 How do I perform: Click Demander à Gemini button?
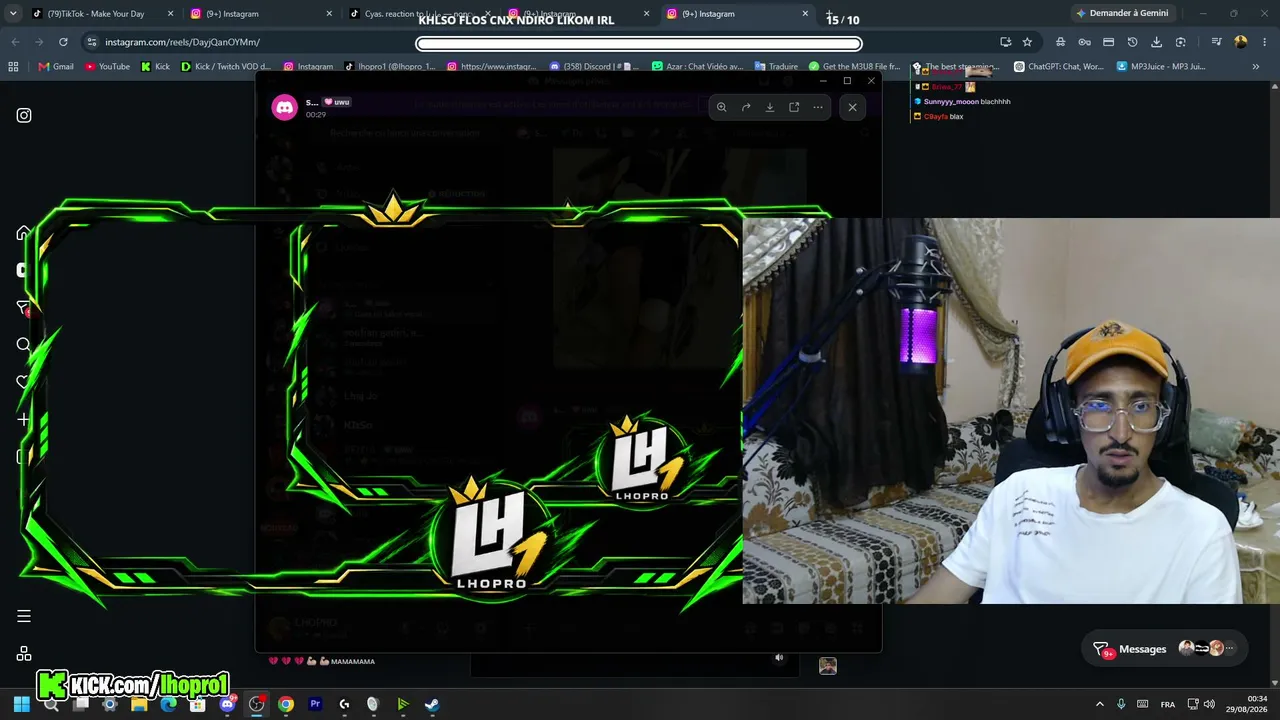coord(1122,14)
